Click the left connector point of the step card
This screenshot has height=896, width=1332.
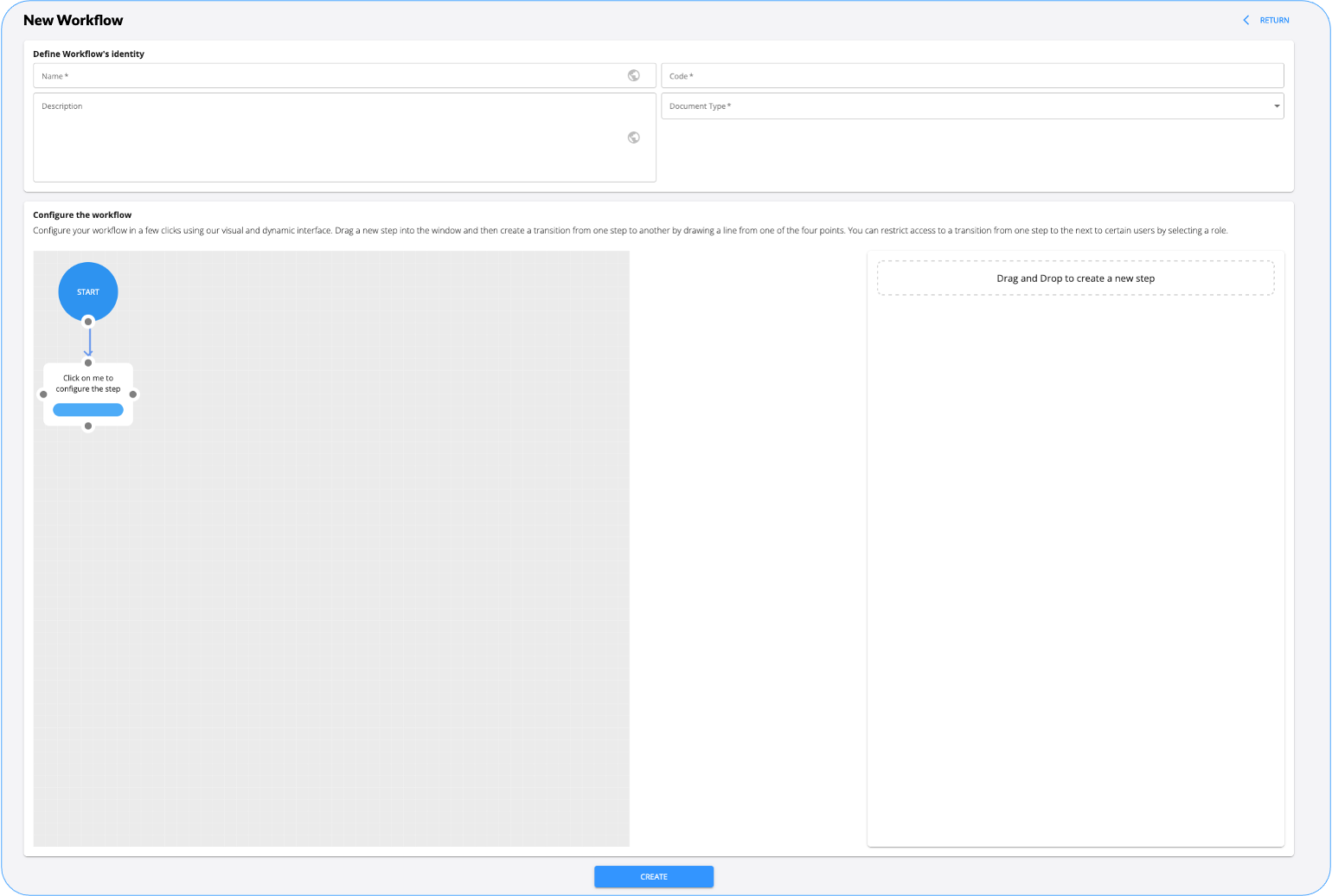[x=43, y=394]
